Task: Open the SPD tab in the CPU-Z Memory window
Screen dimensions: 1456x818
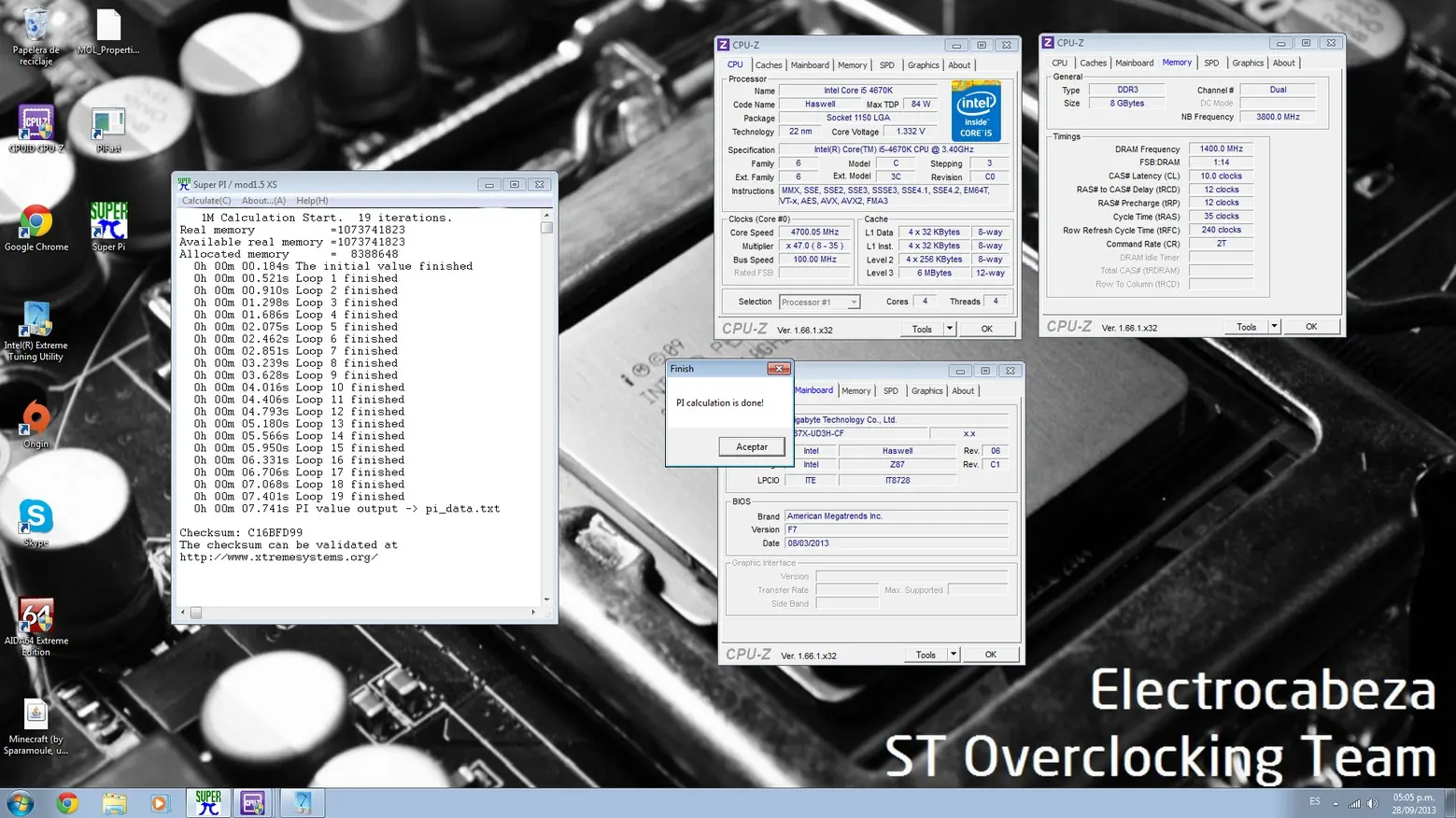Action: coord(1211,63)
